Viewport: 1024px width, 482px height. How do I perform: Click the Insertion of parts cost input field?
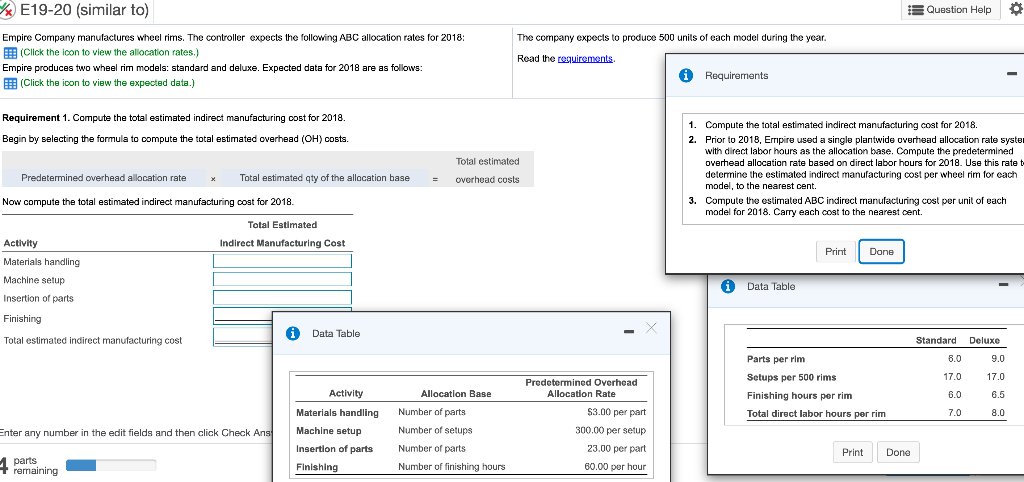[282, 298]
